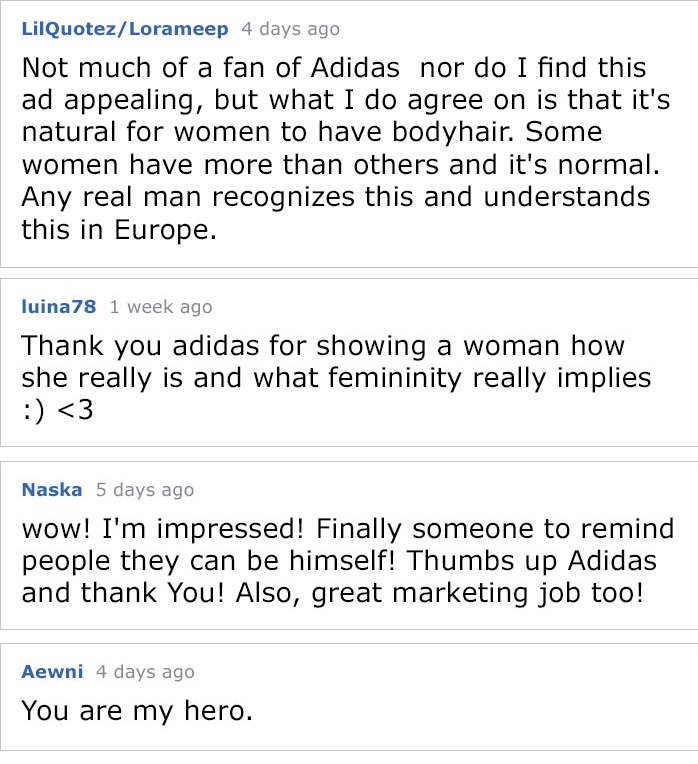The width and height of the screenshot is (698, 764).
Task: Click the sentence "Also, great marketing job too!"
Action: coord(439,592)
